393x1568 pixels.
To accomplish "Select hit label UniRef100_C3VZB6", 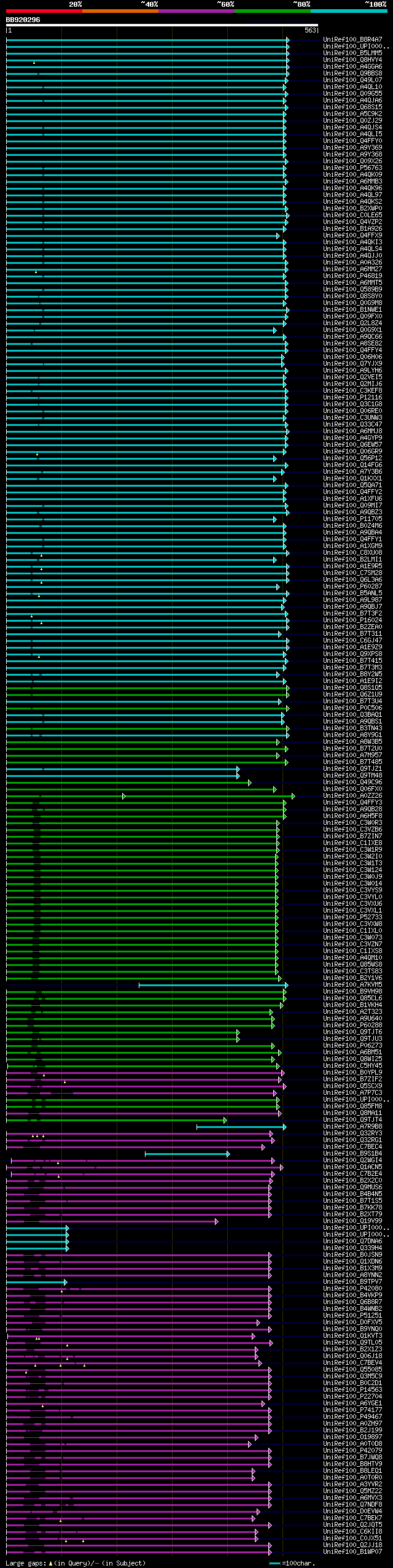I will pos(352,830).
